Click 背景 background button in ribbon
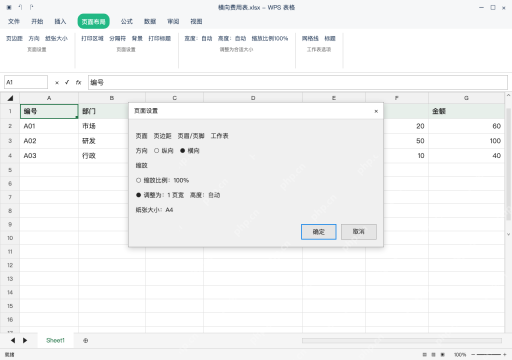The image size is (512, 360). pyautogui.click(x=137, y=39)
